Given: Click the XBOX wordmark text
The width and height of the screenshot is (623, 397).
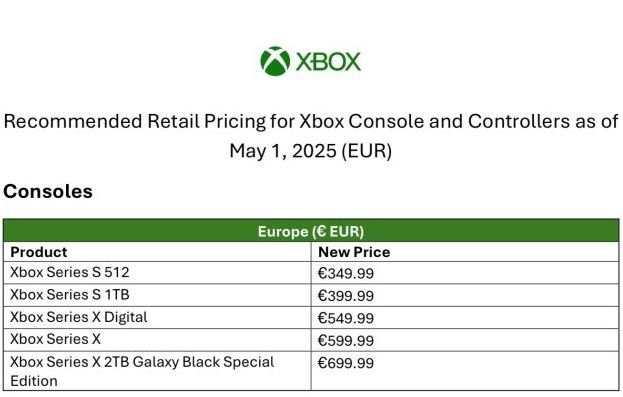Looking at the screenshot, I should click(x=328, y=62).
